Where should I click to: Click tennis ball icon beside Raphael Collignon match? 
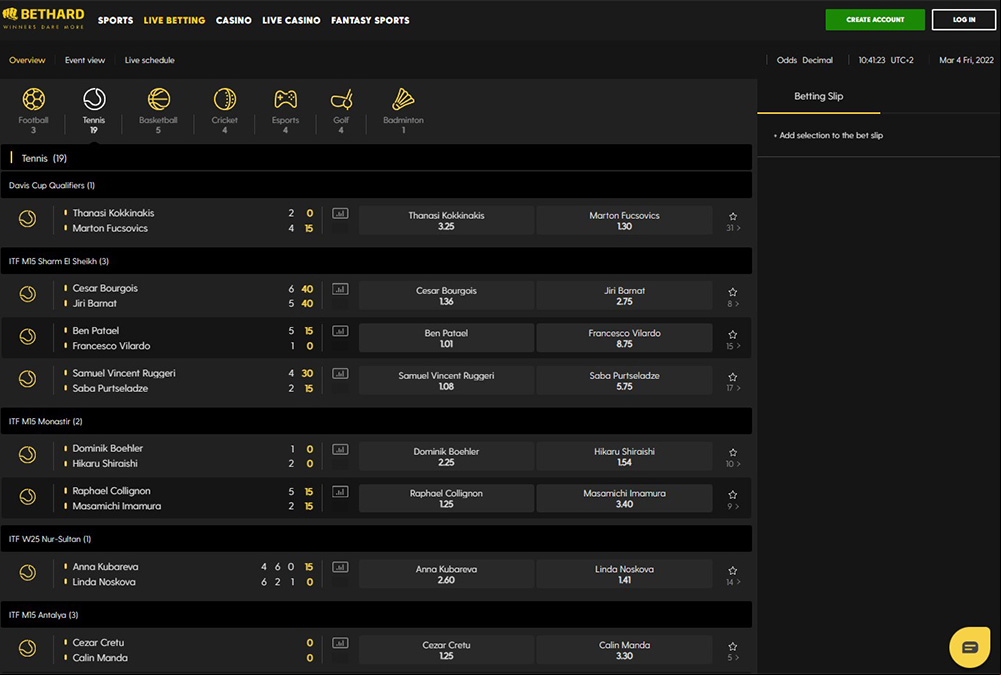click(27, 497)
